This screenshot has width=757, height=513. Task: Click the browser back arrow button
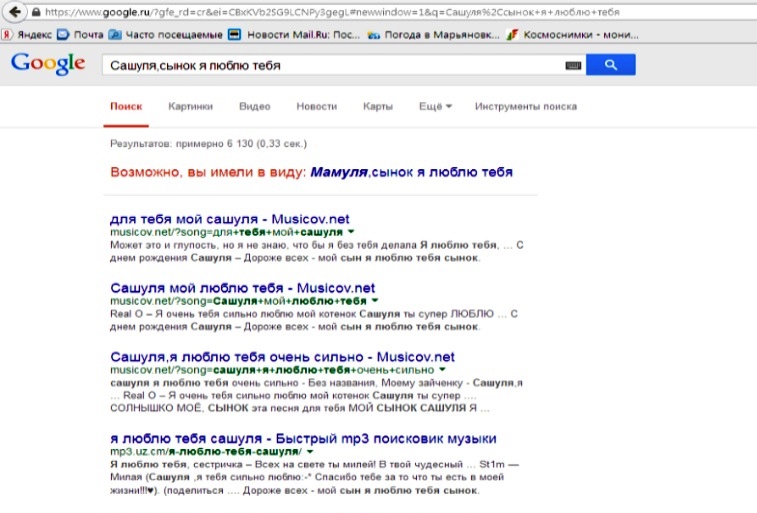click(14, 12)
